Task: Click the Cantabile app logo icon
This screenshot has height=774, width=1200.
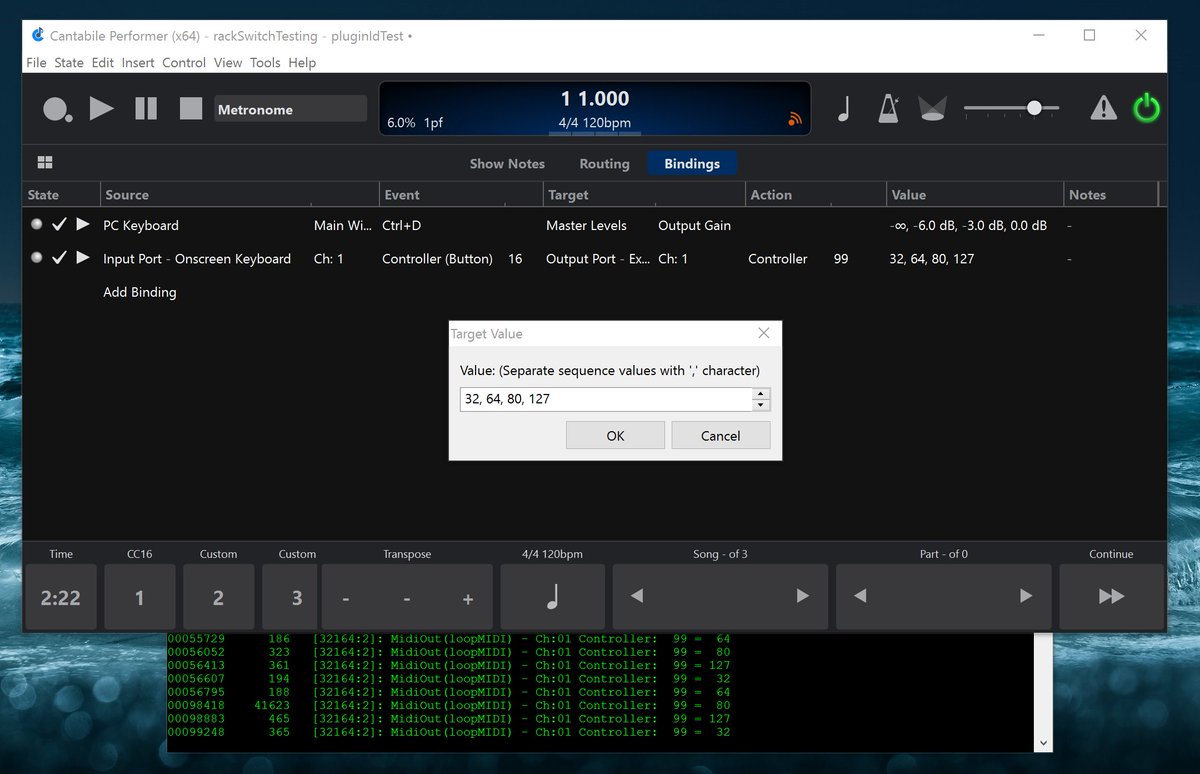Action: [38, 35]
